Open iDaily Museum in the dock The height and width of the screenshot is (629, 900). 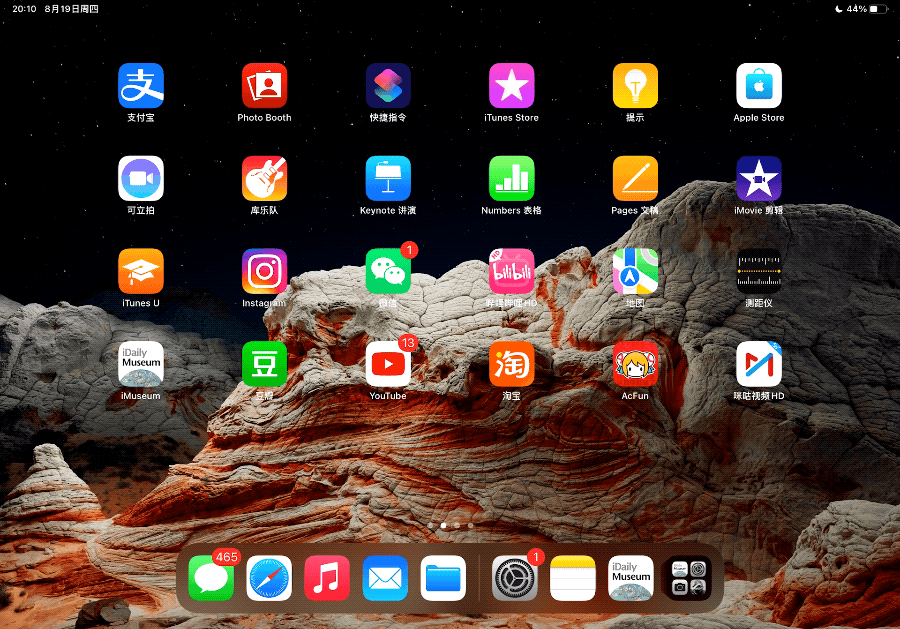point(631,578)
